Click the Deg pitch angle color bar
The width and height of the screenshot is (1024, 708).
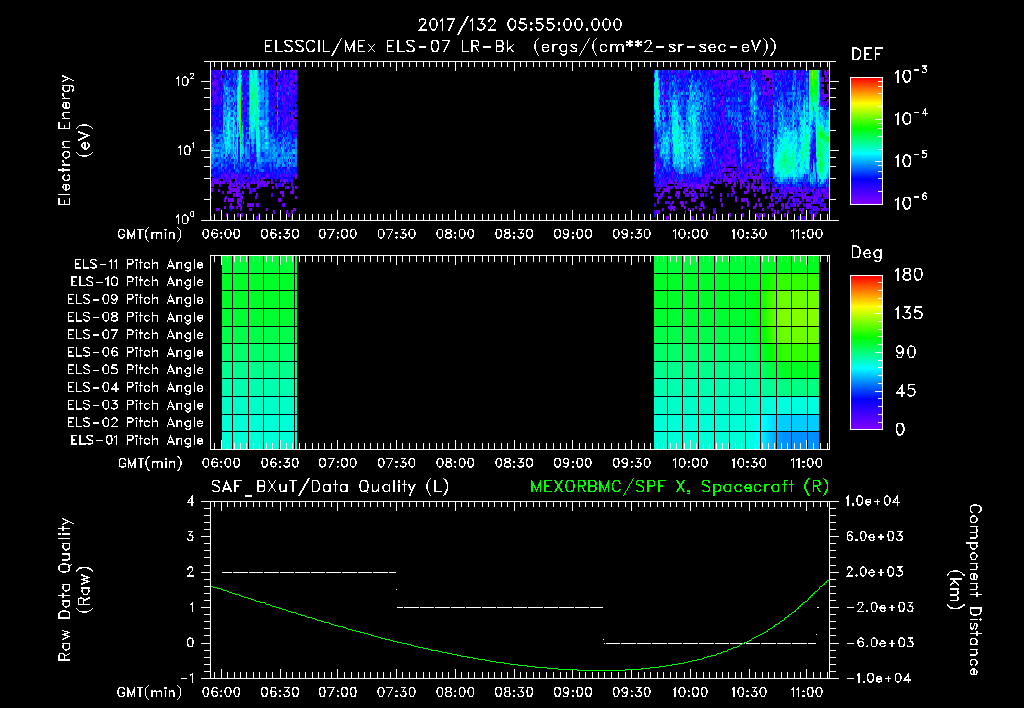tap(867, 353)
